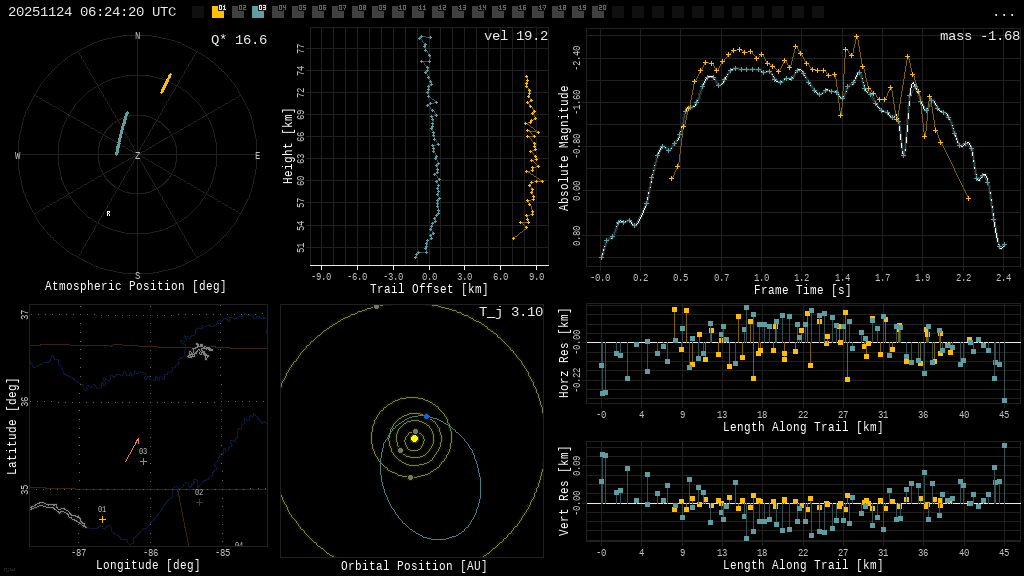Enable the station 02 box in the top bar

tap(238, 12)
